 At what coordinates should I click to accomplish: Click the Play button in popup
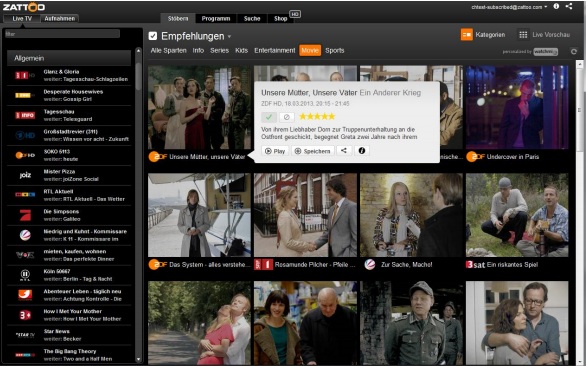tap(275, 151)
